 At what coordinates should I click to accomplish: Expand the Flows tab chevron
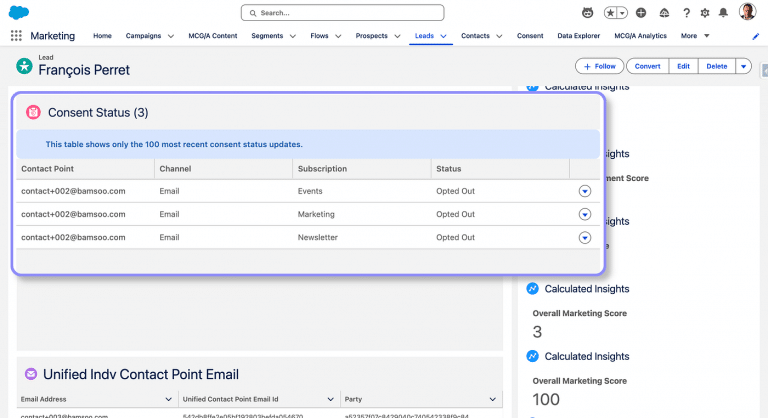click(338, 36)
